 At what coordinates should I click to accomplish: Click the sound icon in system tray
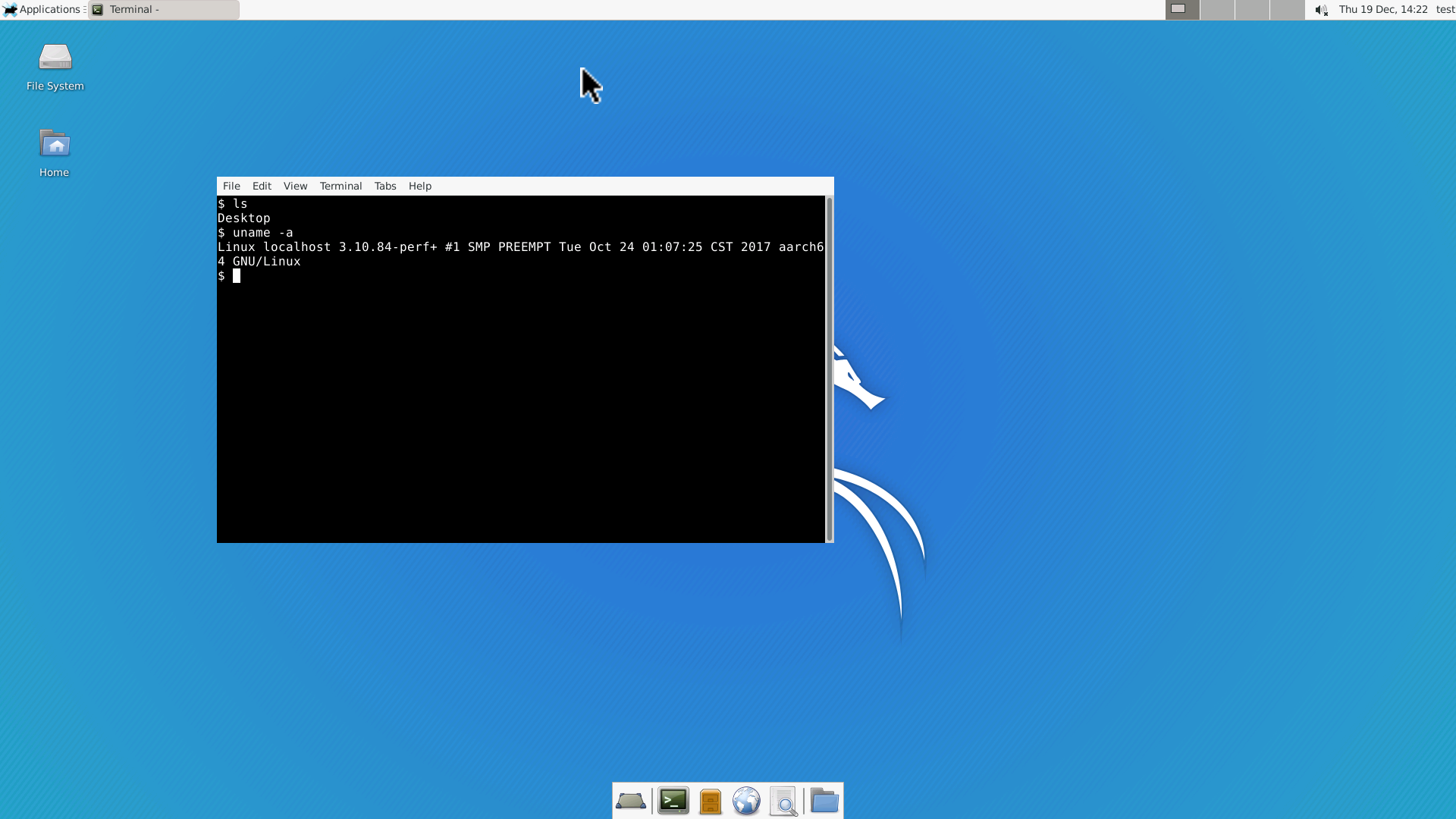[1320, 9]
